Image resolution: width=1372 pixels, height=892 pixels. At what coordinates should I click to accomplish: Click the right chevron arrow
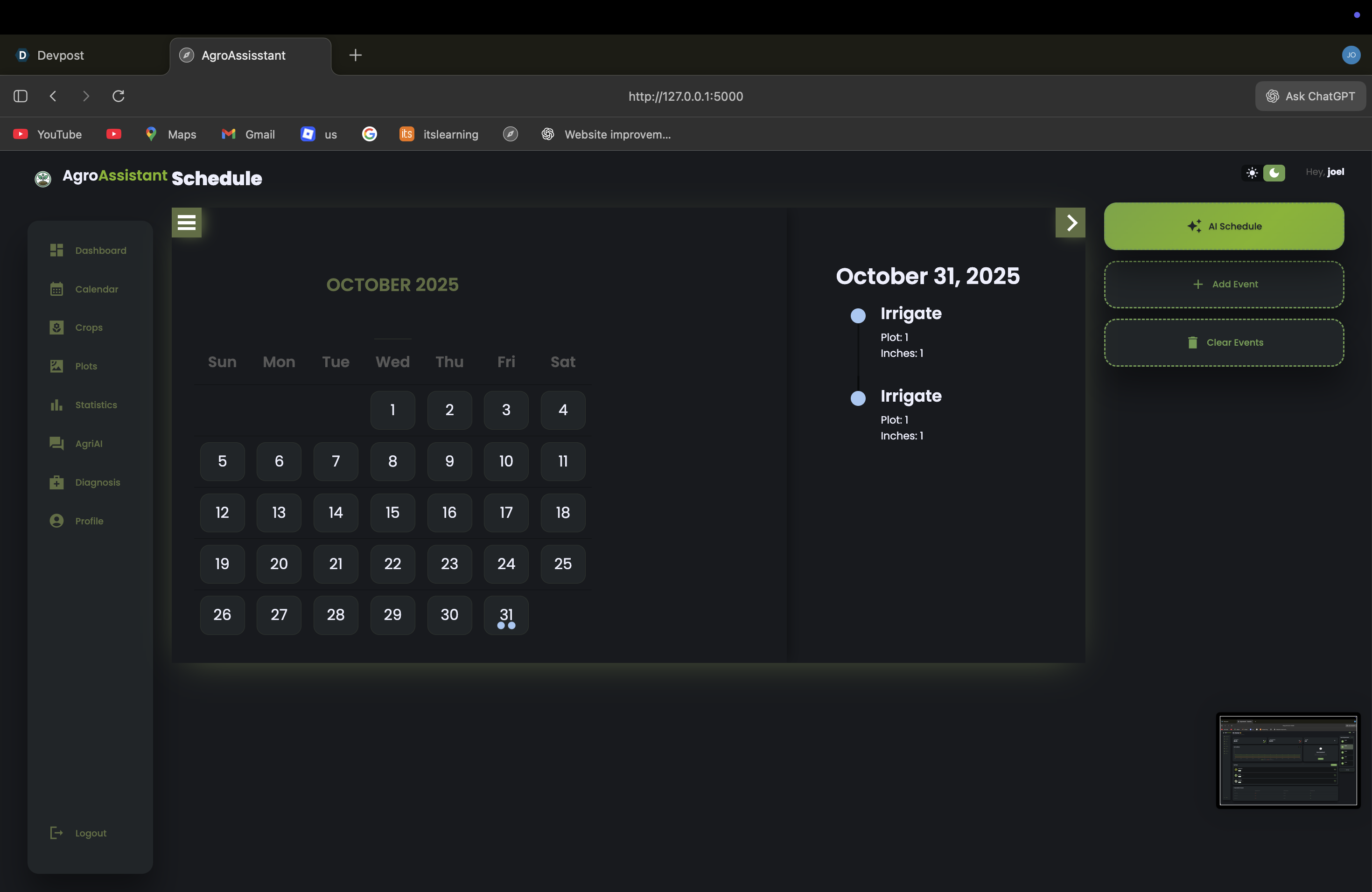pyautogui.click(x=1071, y=223)
